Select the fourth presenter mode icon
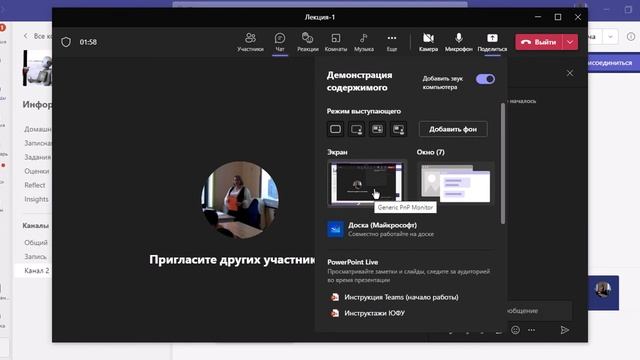Screen dimensions: 640x360 (398, 129)
